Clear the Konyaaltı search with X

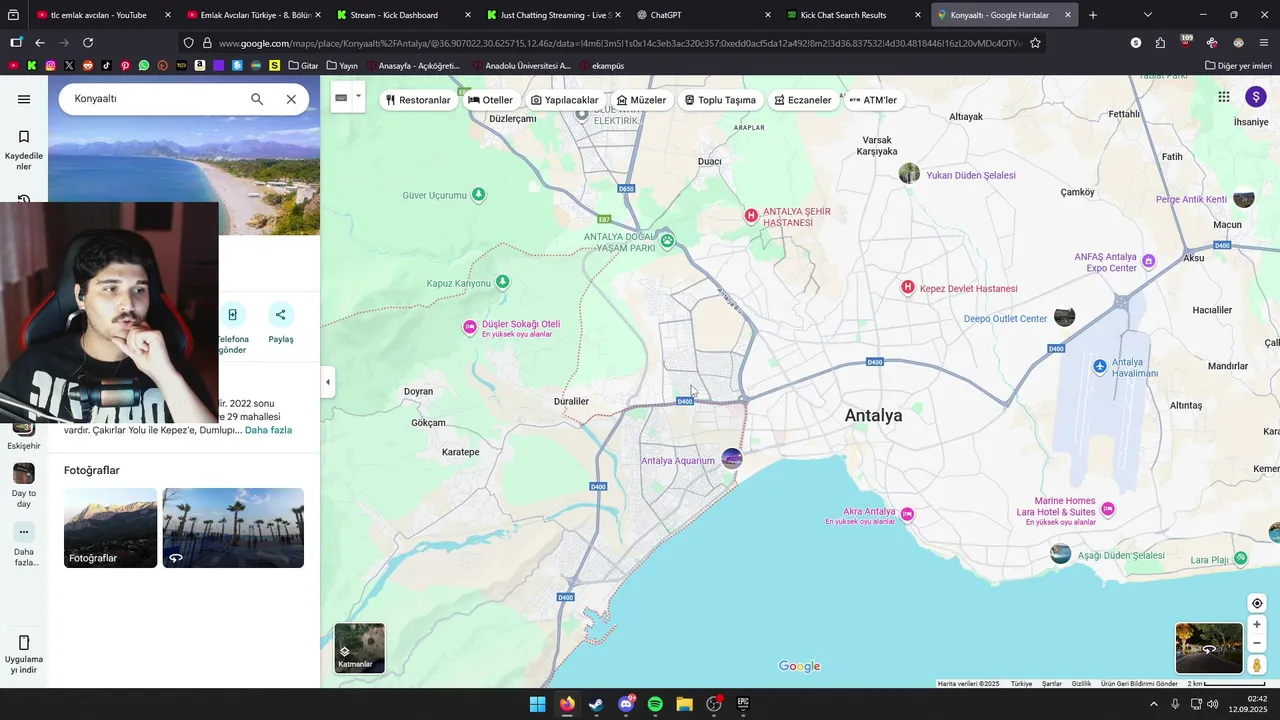(291, 99)
